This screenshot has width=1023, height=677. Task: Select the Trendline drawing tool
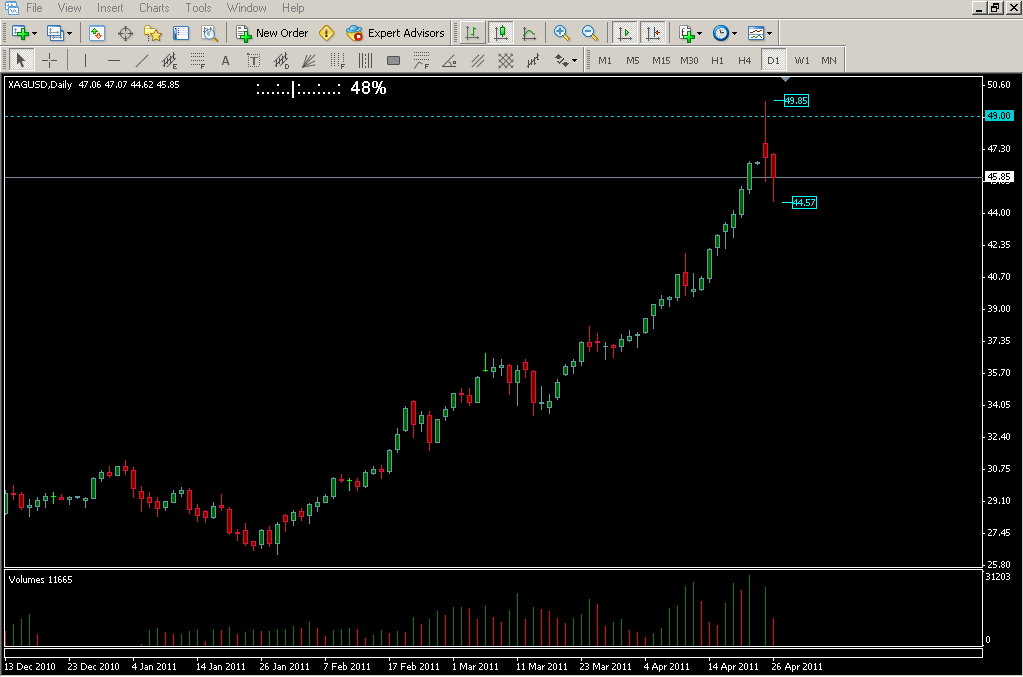tap(142, 61)
